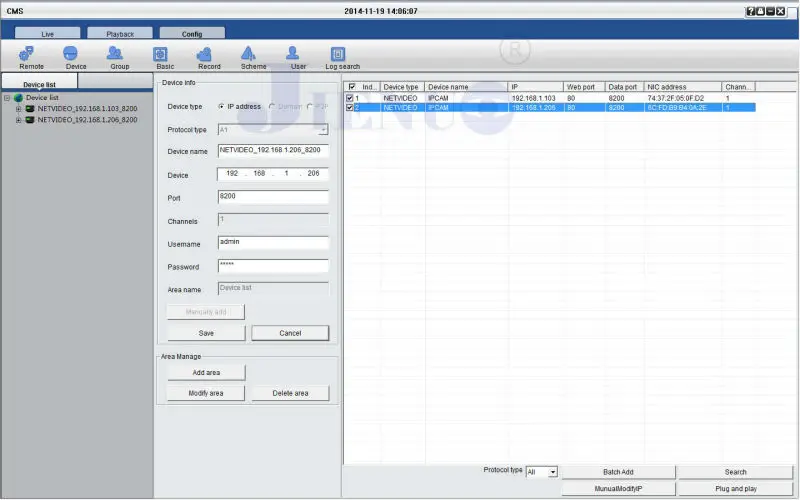Viewport: 800px width, 500px height.
Task: Open the Log search icon
Action: click(x=343, y=54)
